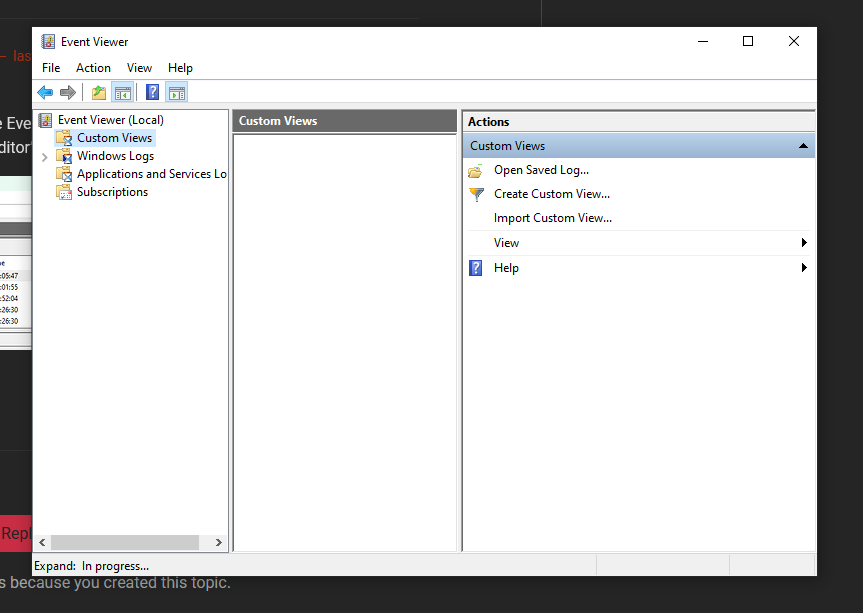
Task: Expand the Windows Logs tree node
Action: tap(45, 157)
